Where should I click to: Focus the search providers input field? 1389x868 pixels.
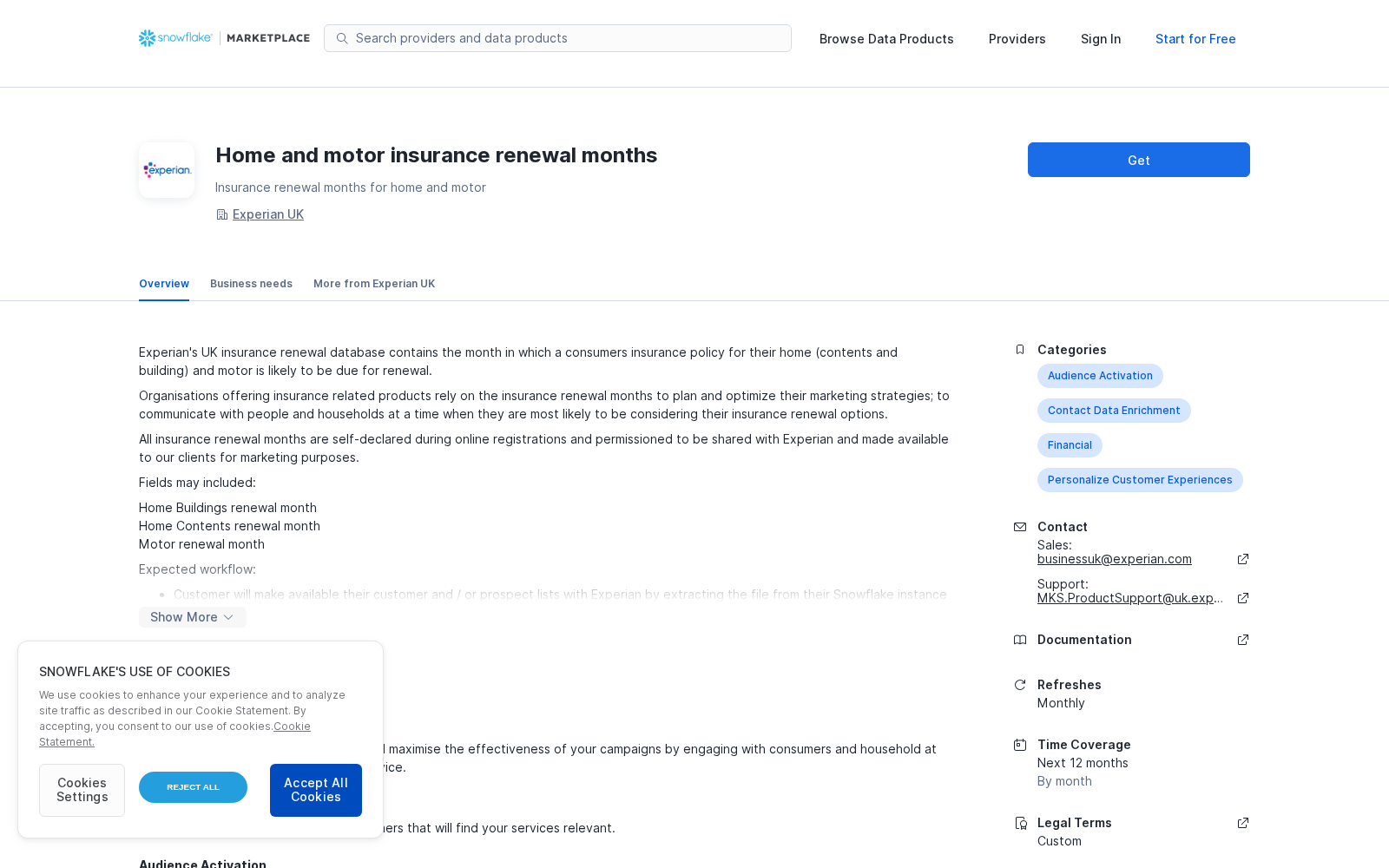click(557, 38)
